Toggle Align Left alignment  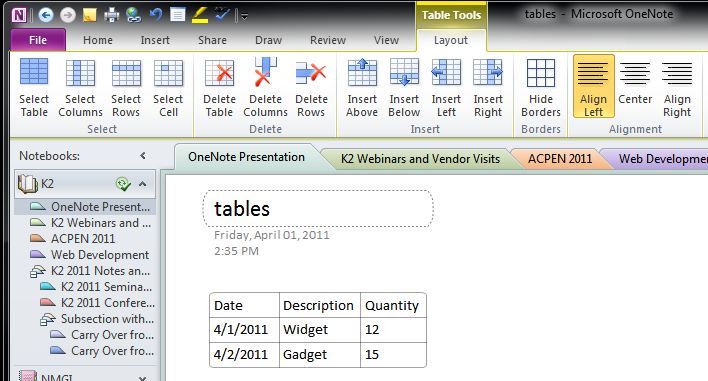pyautogui.click(x=593, y=86)
